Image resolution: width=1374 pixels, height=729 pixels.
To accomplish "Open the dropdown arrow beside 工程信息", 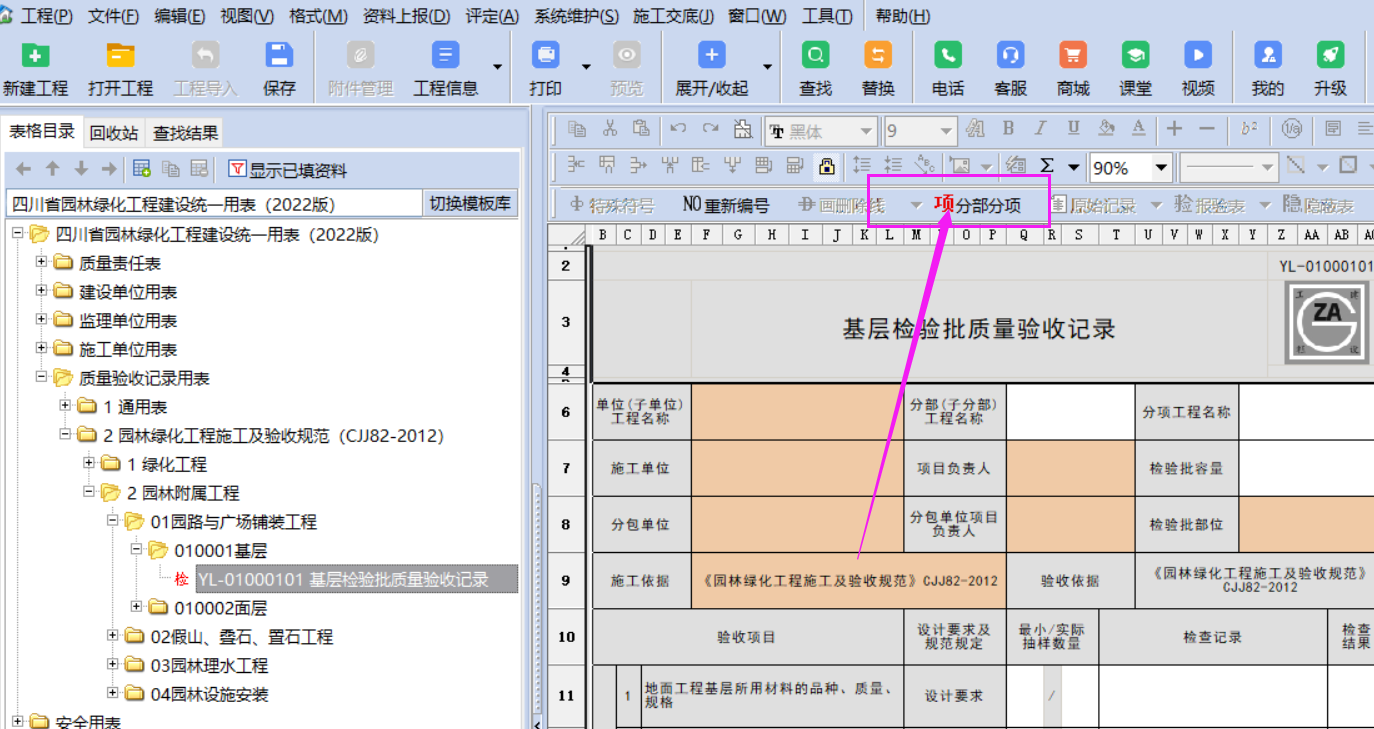I will (x=497, y=67).
